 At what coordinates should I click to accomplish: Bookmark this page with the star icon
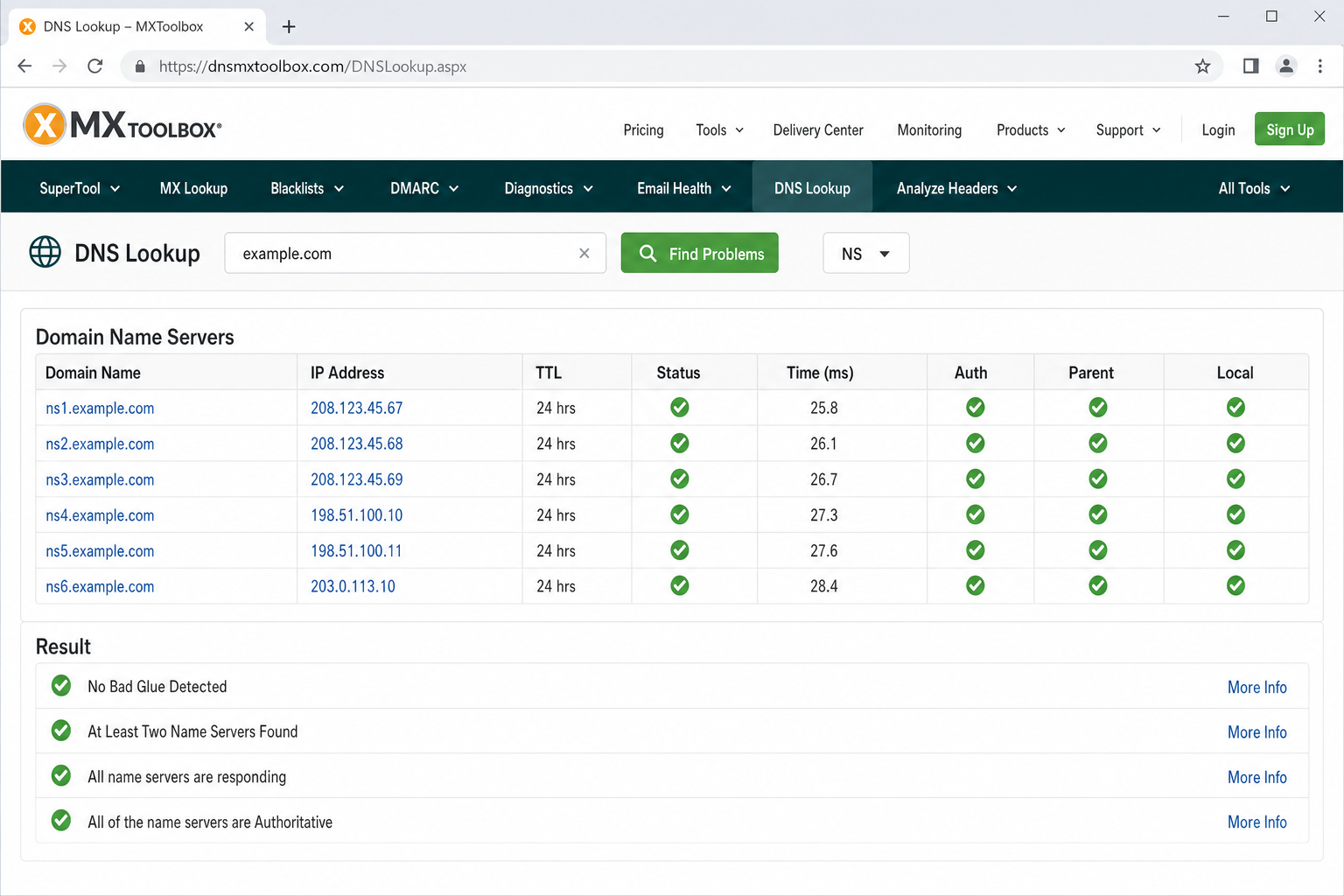[1203, 66]
